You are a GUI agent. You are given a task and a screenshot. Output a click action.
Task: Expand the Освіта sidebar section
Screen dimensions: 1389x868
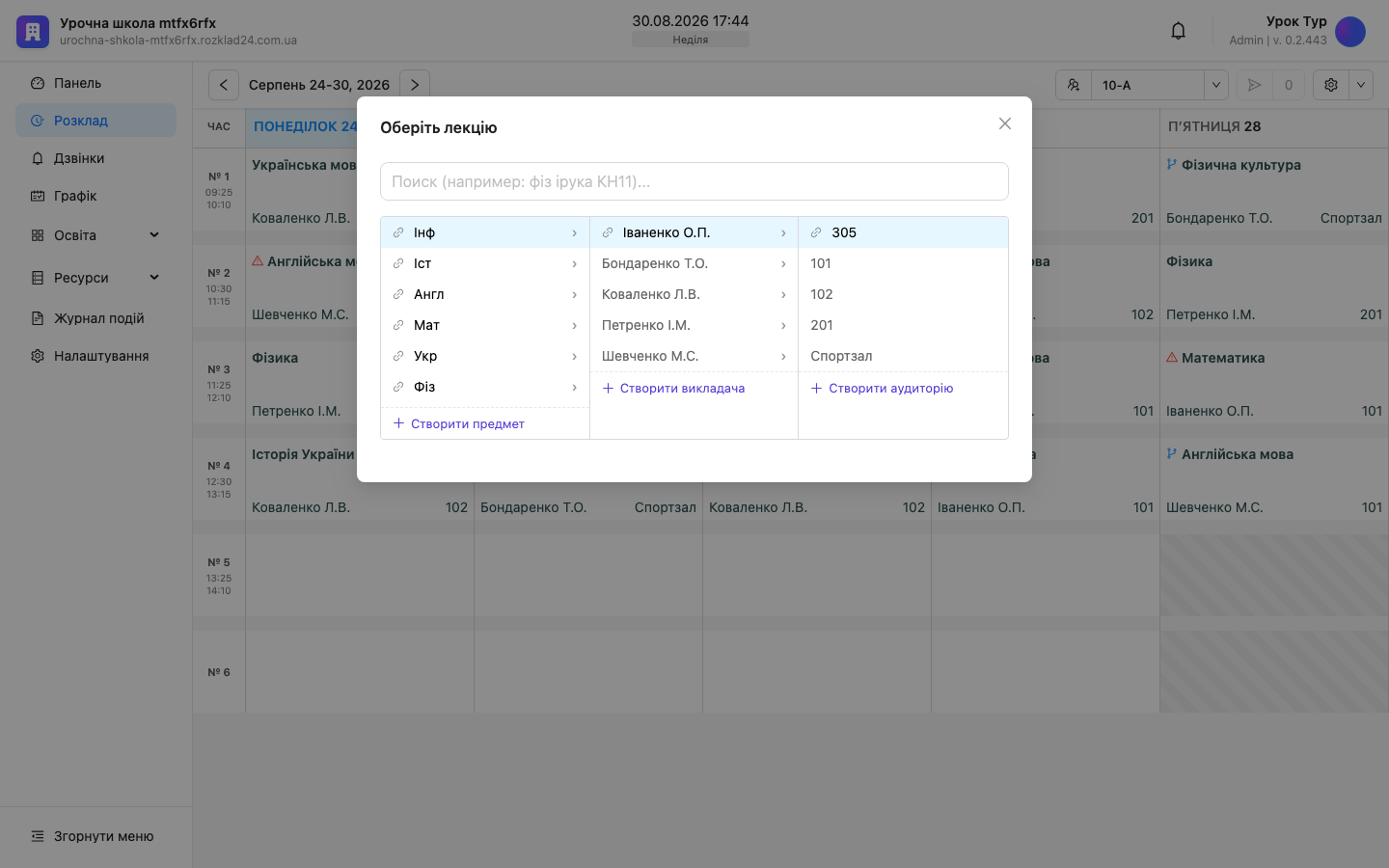pyautogui.click(x=95, y=235)
